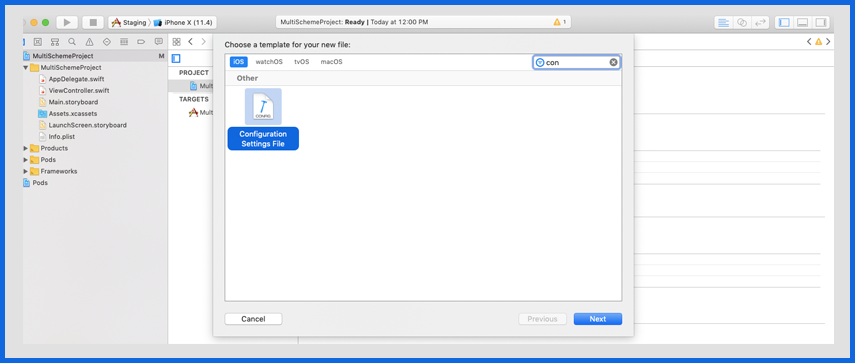Open the source control navigator icon
The height and width of the screenshot is (363, 855).
tap(38, 41)
